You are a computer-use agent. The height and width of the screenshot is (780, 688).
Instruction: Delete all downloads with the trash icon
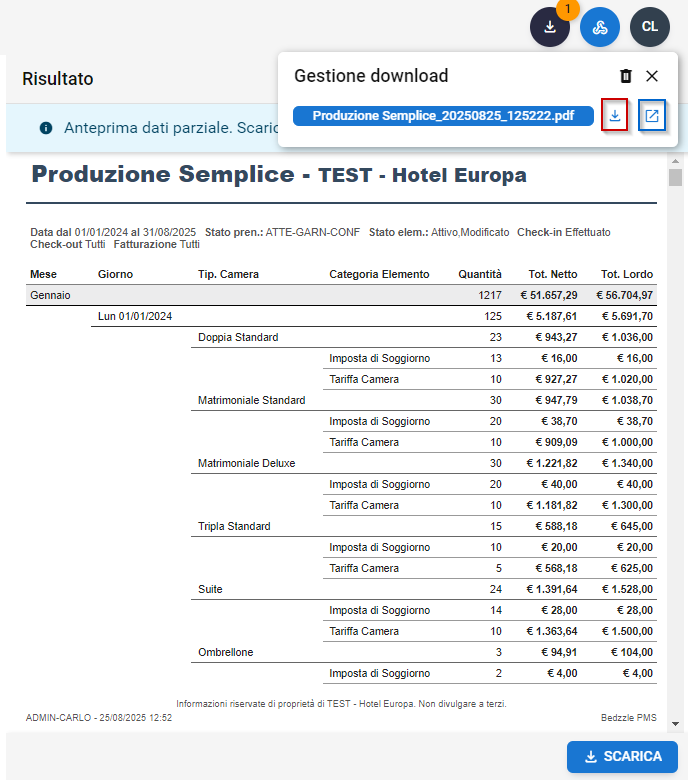pos(626,76)
